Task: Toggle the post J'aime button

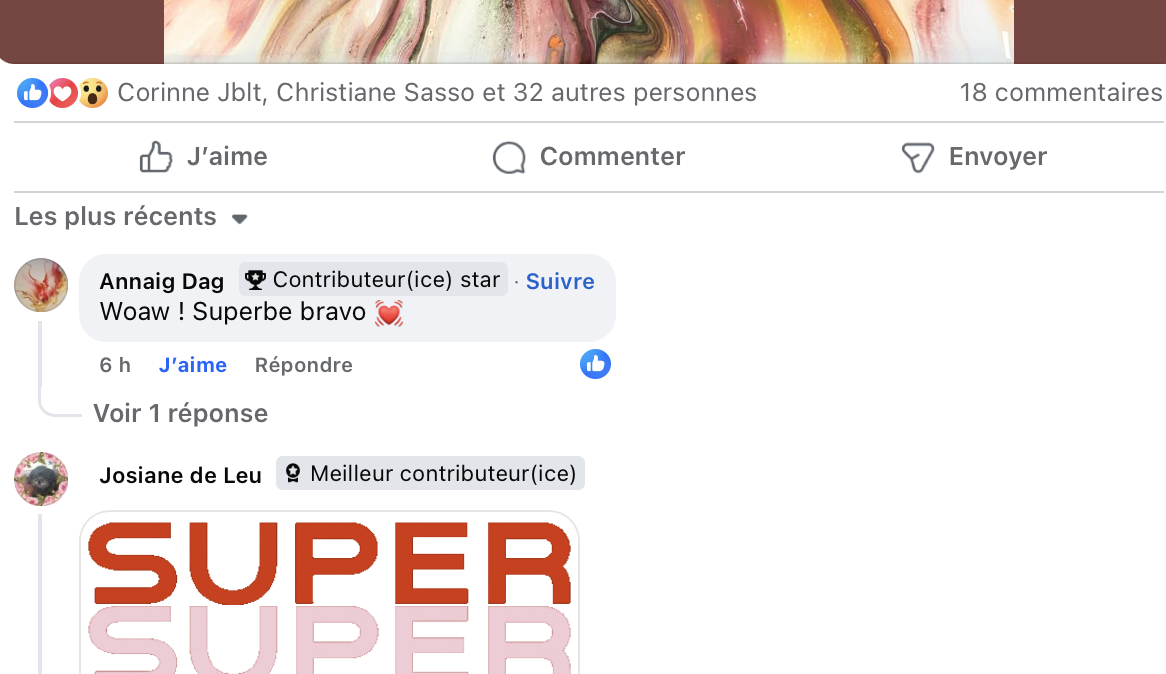Action: 204,157
